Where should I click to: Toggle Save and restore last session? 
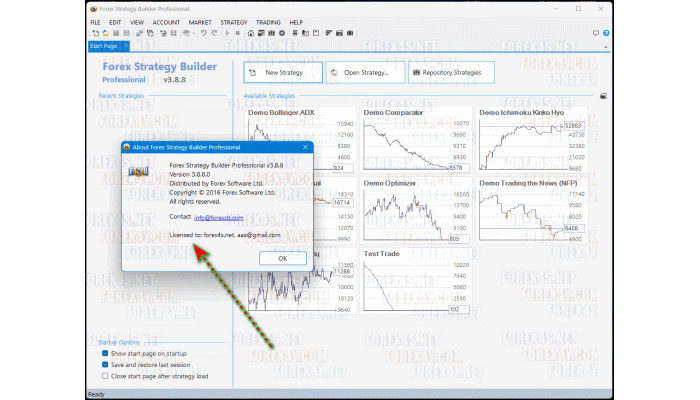[105, 365]
